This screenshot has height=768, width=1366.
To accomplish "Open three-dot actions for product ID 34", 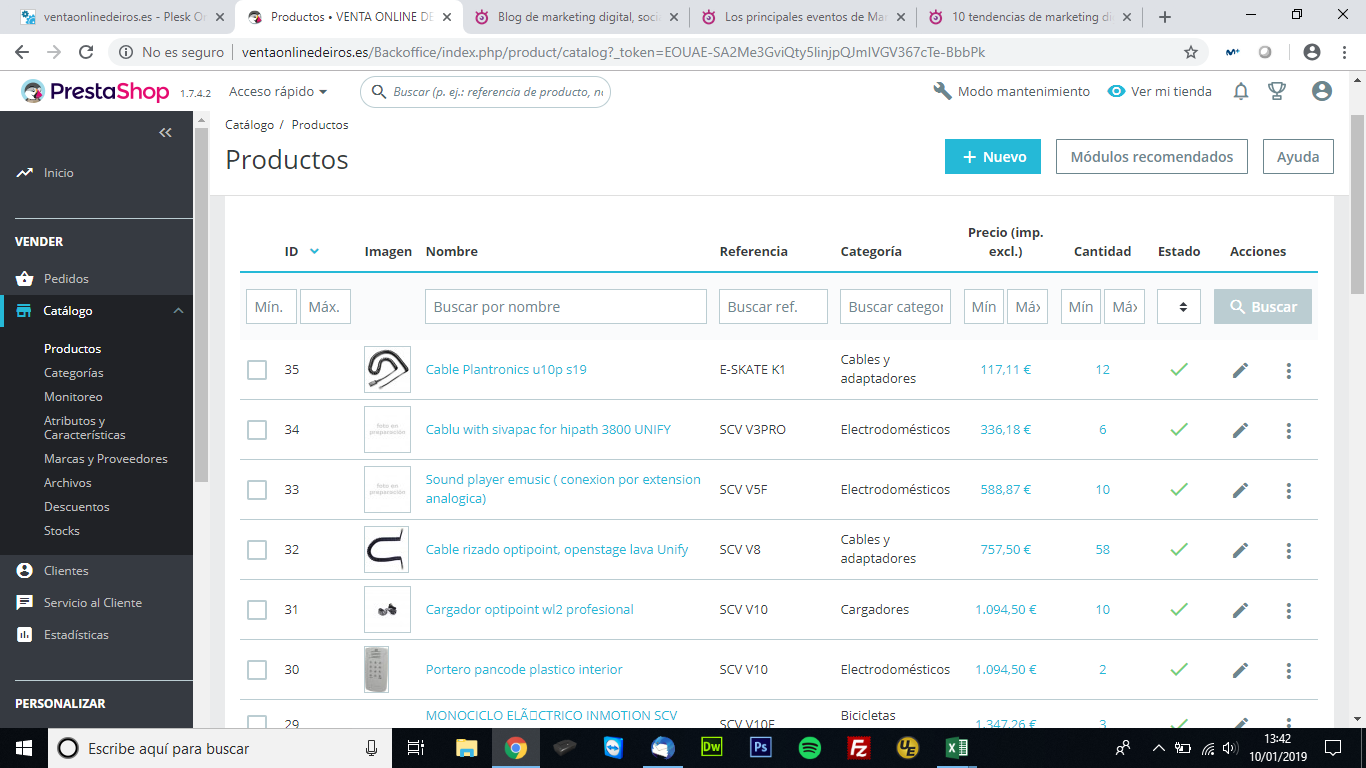I will pyautogui.click(x=1289, y=430).
